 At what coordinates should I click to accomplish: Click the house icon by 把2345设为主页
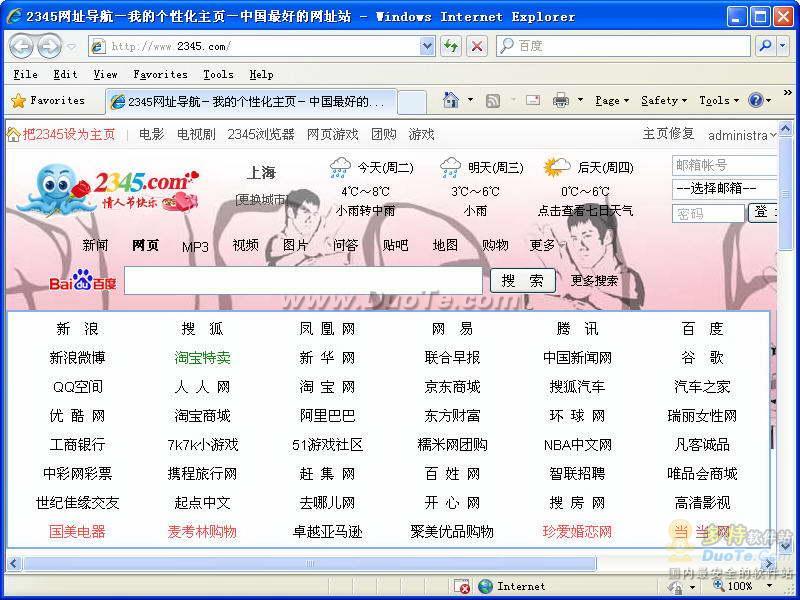[13, 135]
